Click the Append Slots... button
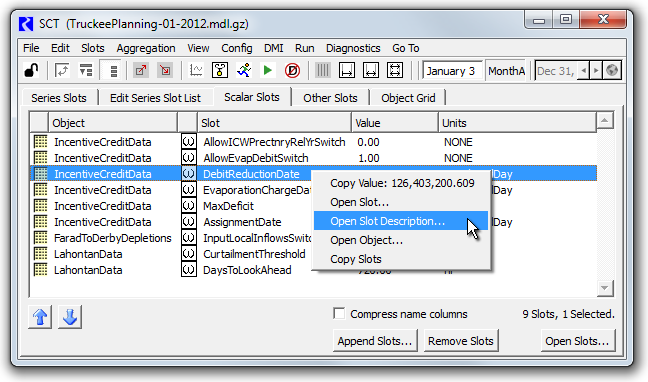The image size is (648, 382). click(375, 341)
